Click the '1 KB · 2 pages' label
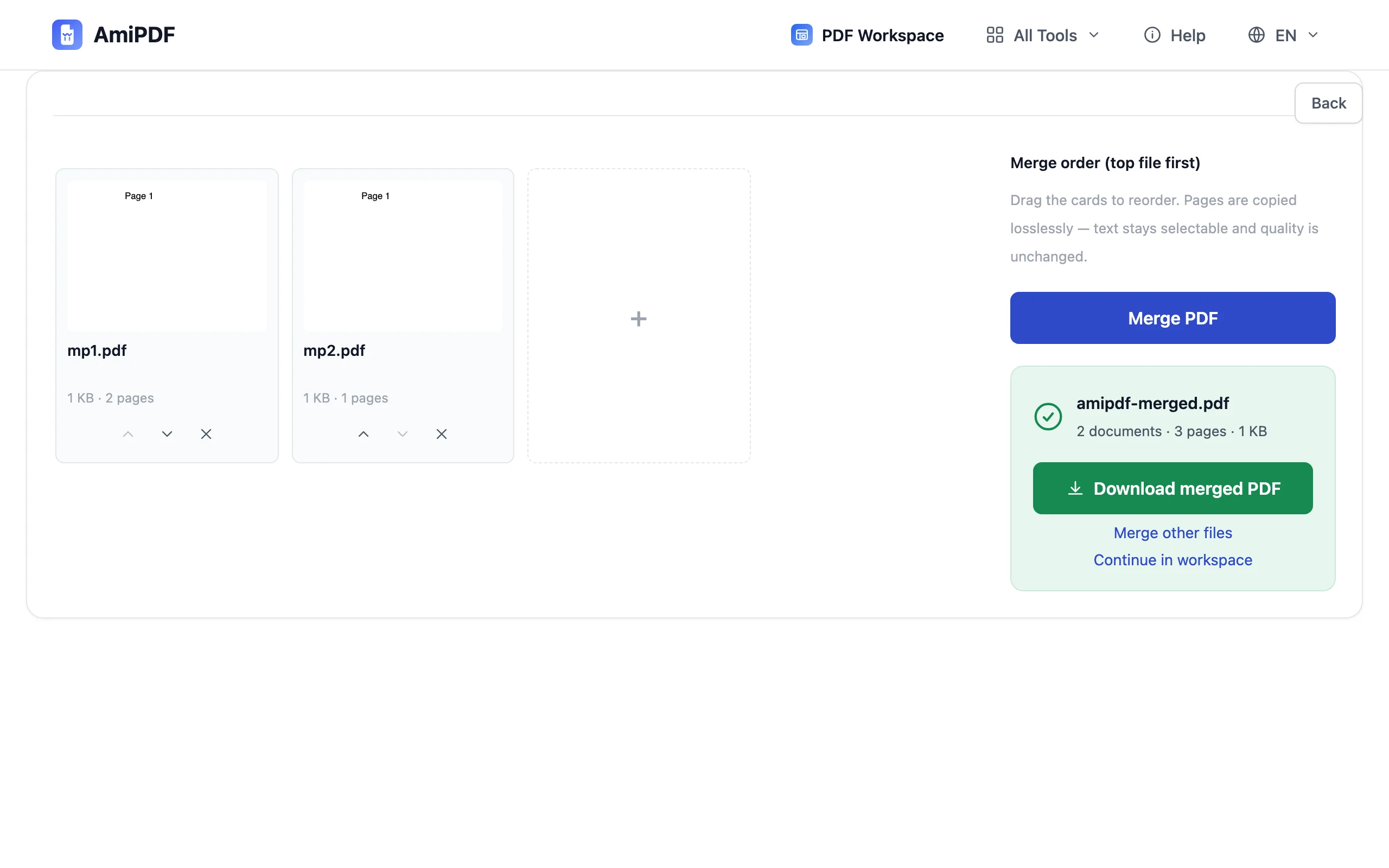This screenshot has height=868, width=1389. coord(110,398)
